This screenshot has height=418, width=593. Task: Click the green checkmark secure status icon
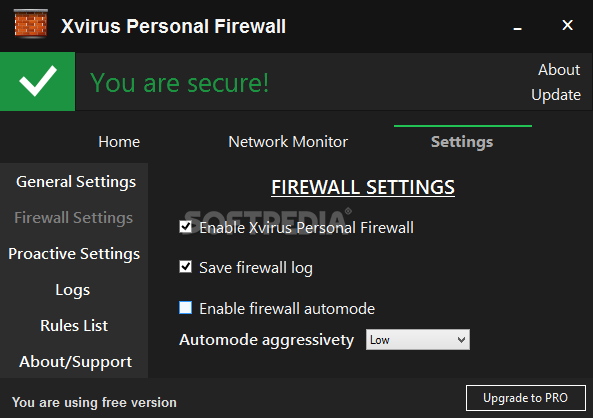point(37,81)
